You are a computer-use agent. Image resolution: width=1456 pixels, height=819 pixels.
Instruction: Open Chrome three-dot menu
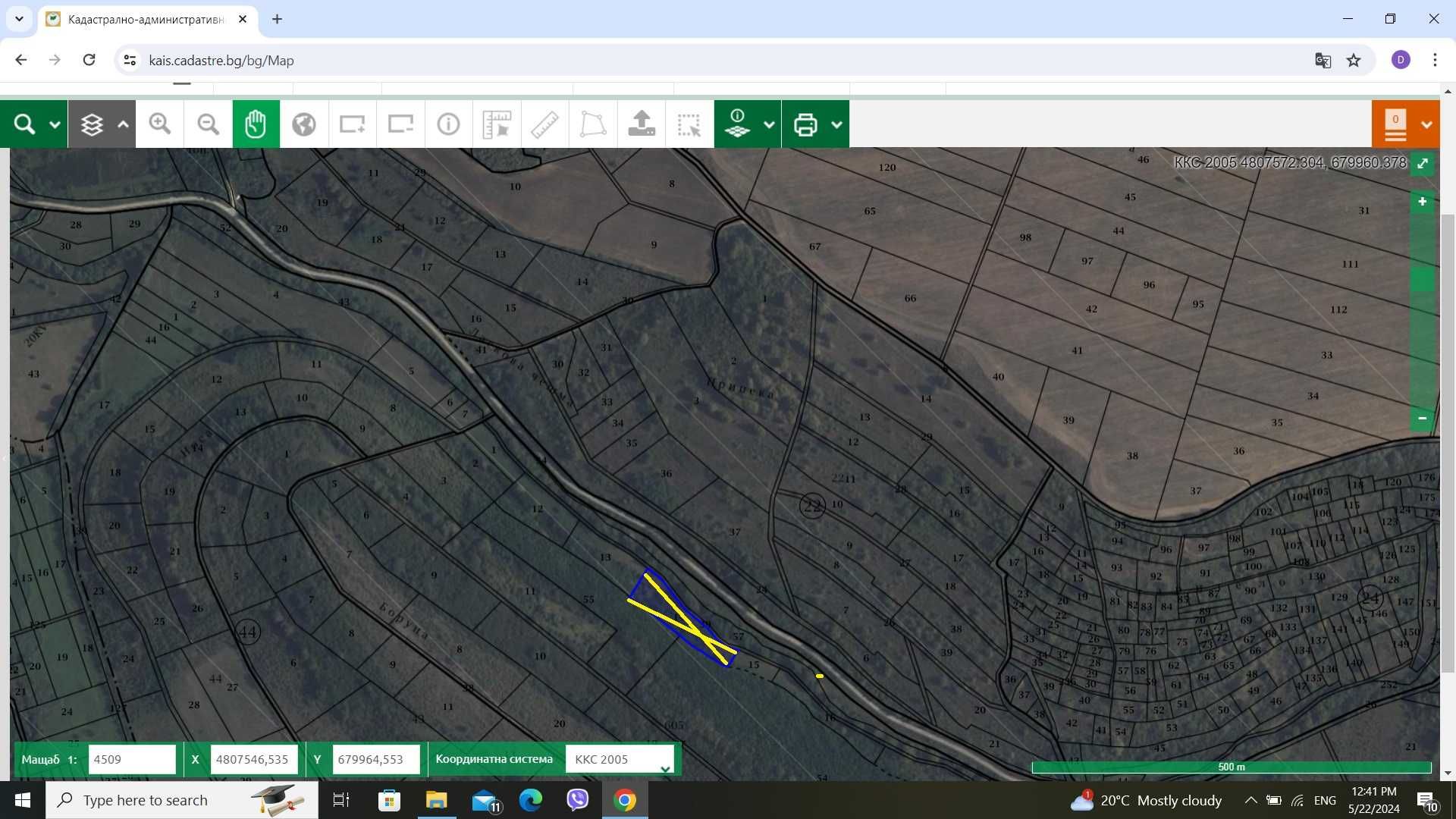pos(1435,60)
